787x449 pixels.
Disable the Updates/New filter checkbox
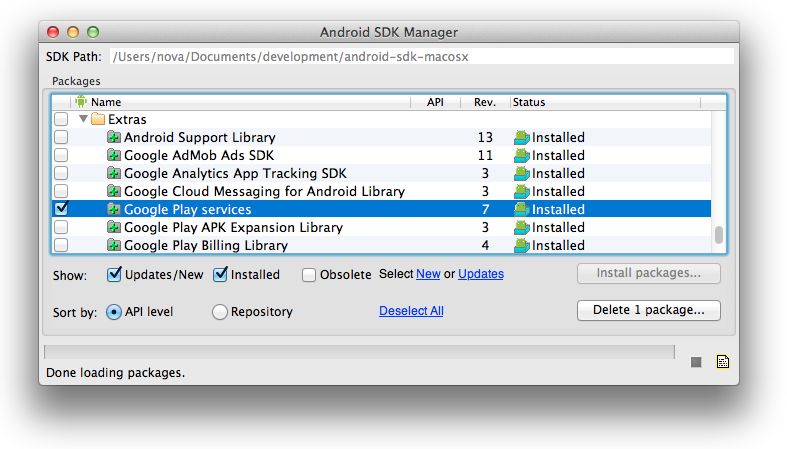114,274
